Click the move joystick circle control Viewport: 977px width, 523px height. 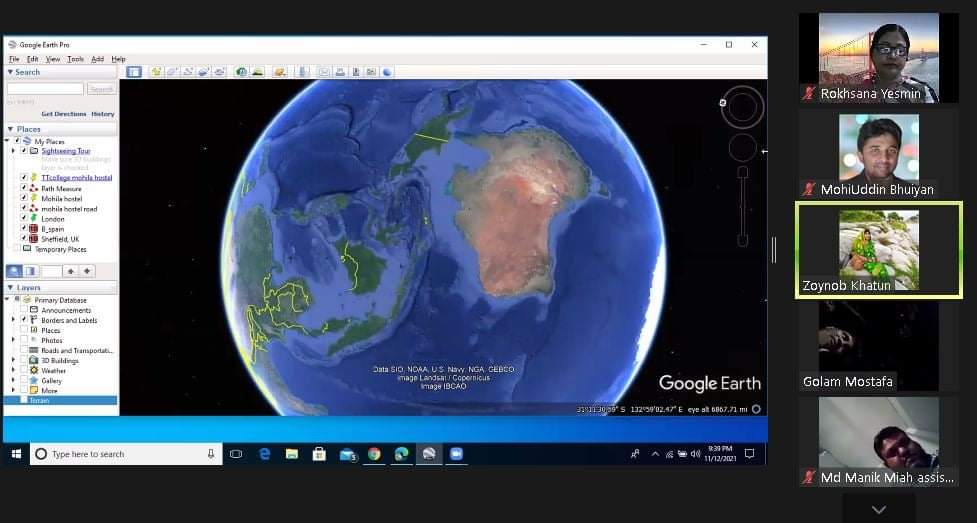click(x=743, y=148)
